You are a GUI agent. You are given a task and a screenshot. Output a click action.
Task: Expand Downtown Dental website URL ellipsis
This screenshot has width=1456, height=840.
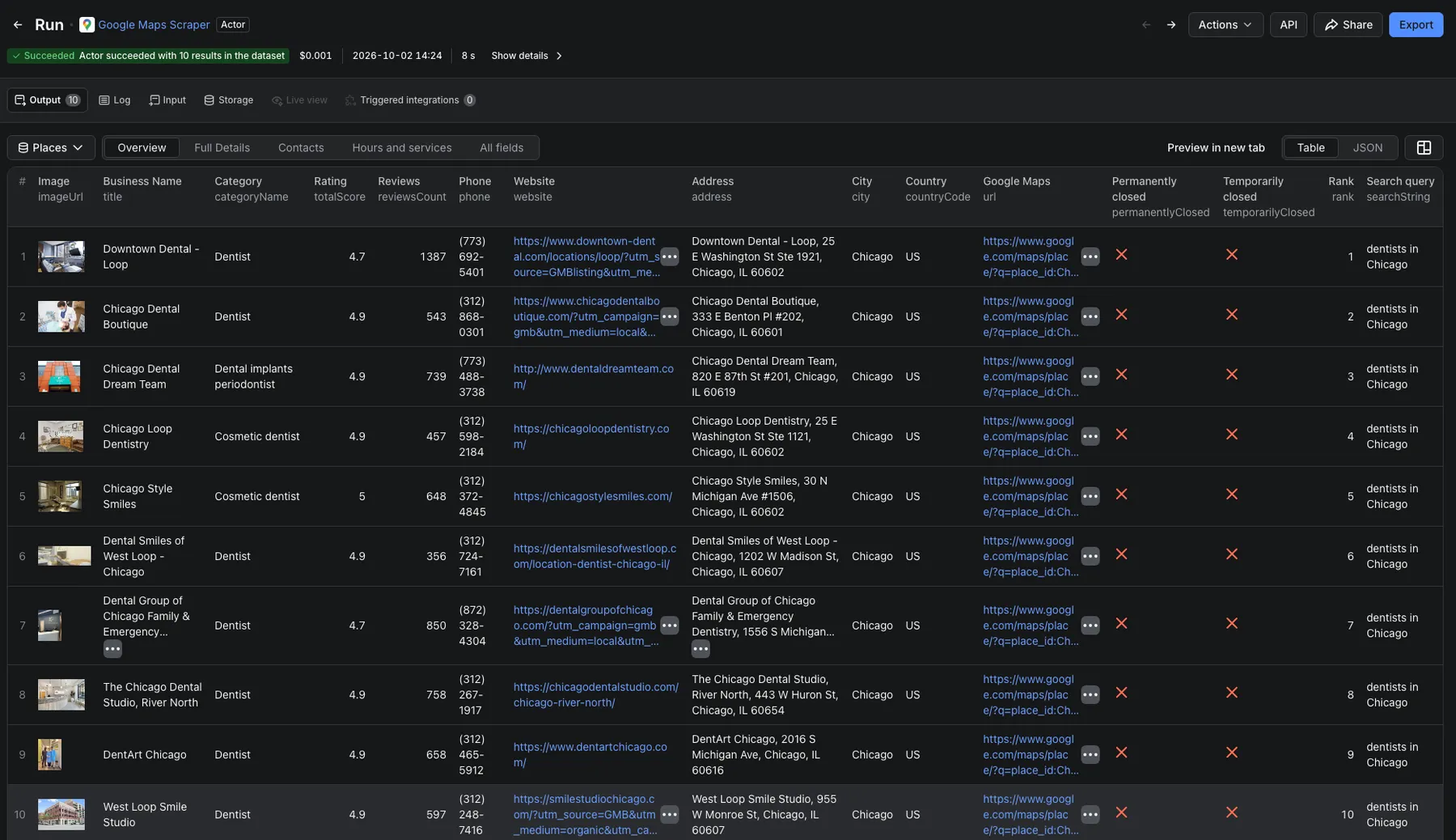coord(670,257)
